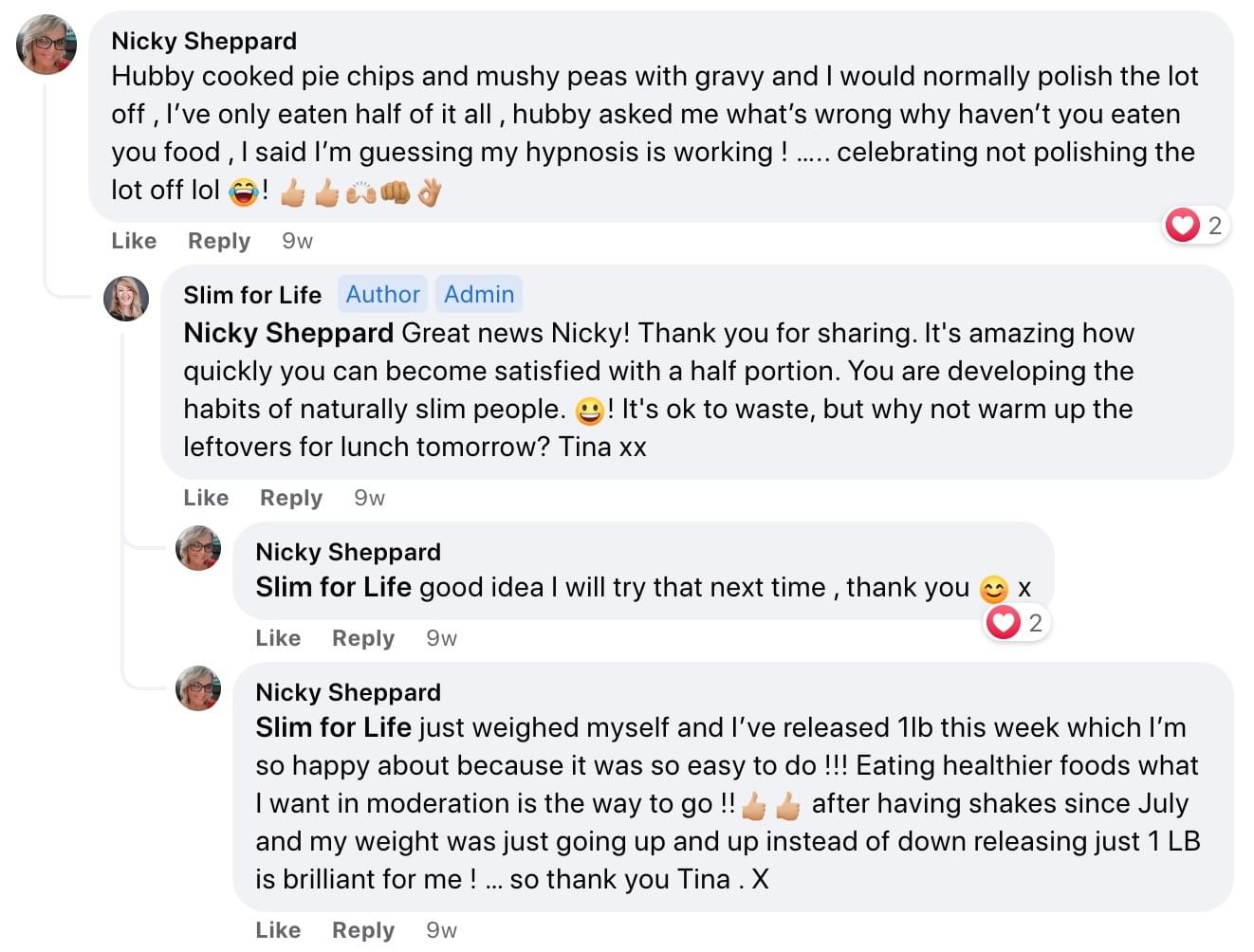Reply to the 'just weighed myself' comment
Image resolution: width=1254 pixels, height=952 pixels.
(363, 930)
